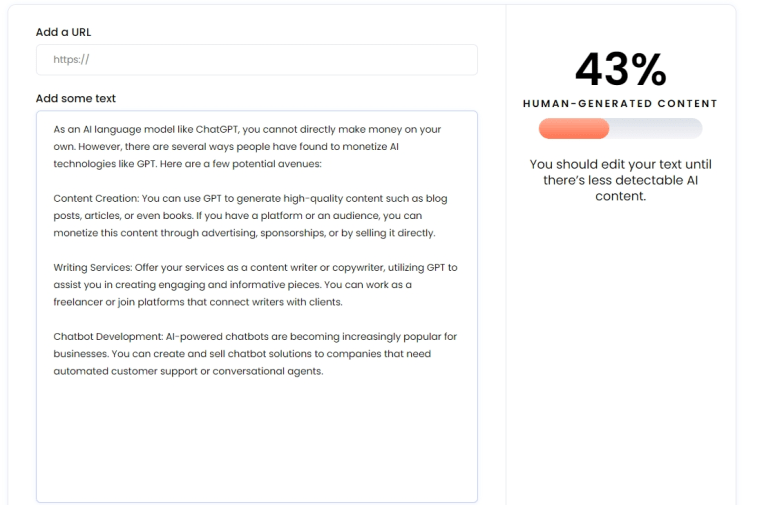Click the empty area below the pasted text
This screenshot has width=773, height=505.
pyautogui.click(x=256, y=436)
